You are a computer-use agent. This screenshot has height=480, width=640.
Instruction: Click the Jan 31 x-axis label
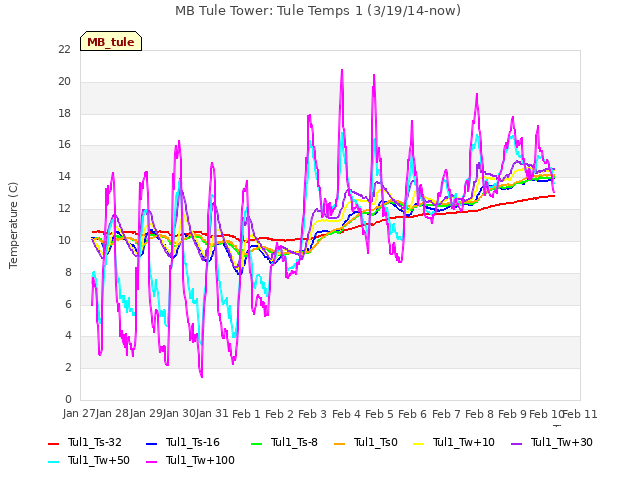pyautogui.click(x=212, y=413)
